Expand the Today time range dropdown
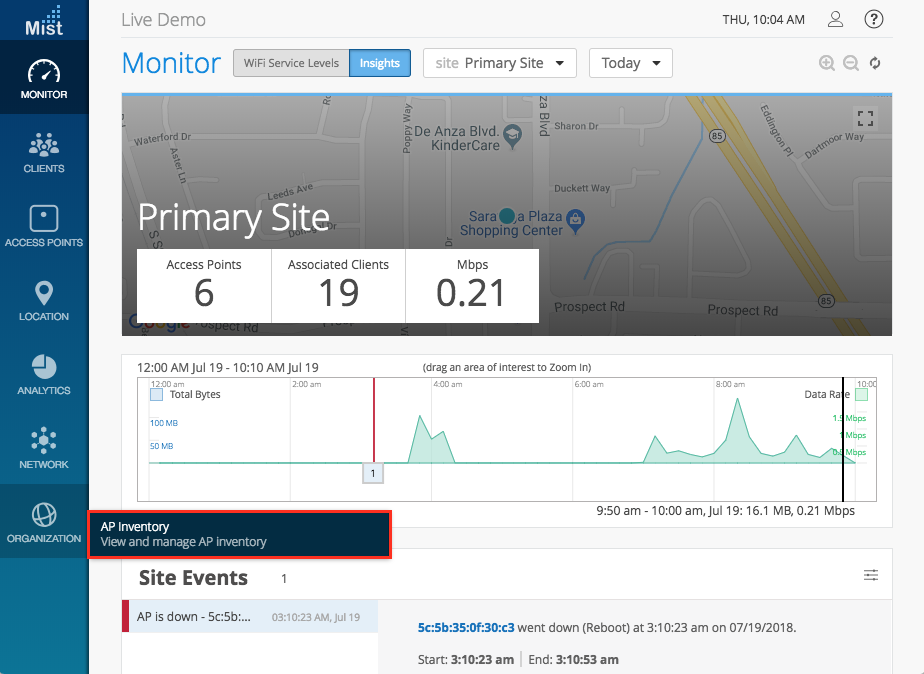924x674 pixels. pos(630,63)
